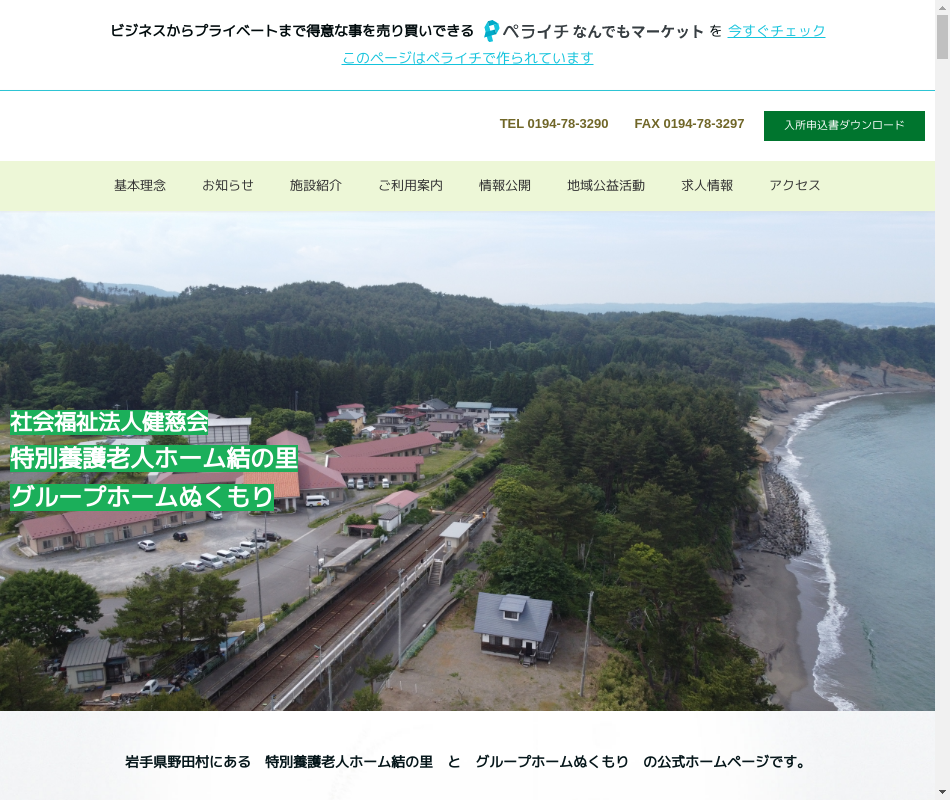Screen dimensions: 950x800
Task: Open the ご利用案内 menu item
Action: (x=411, y=185)
